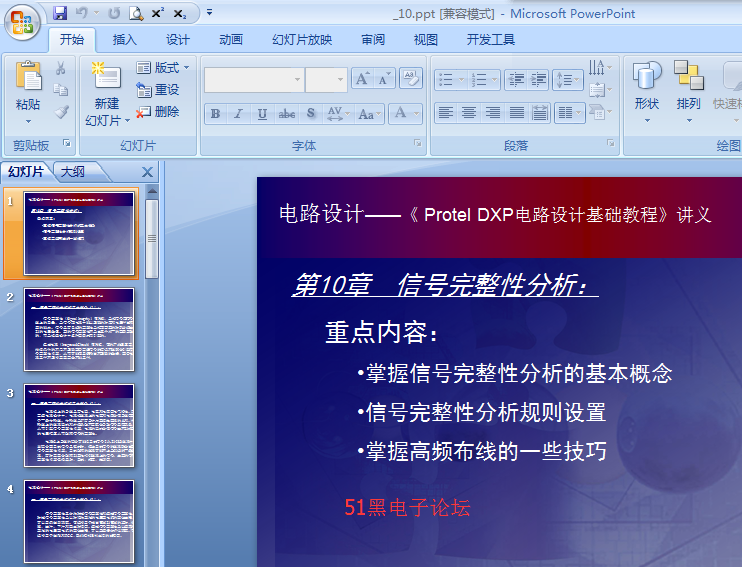Decrease the font size

pos(384,79)
